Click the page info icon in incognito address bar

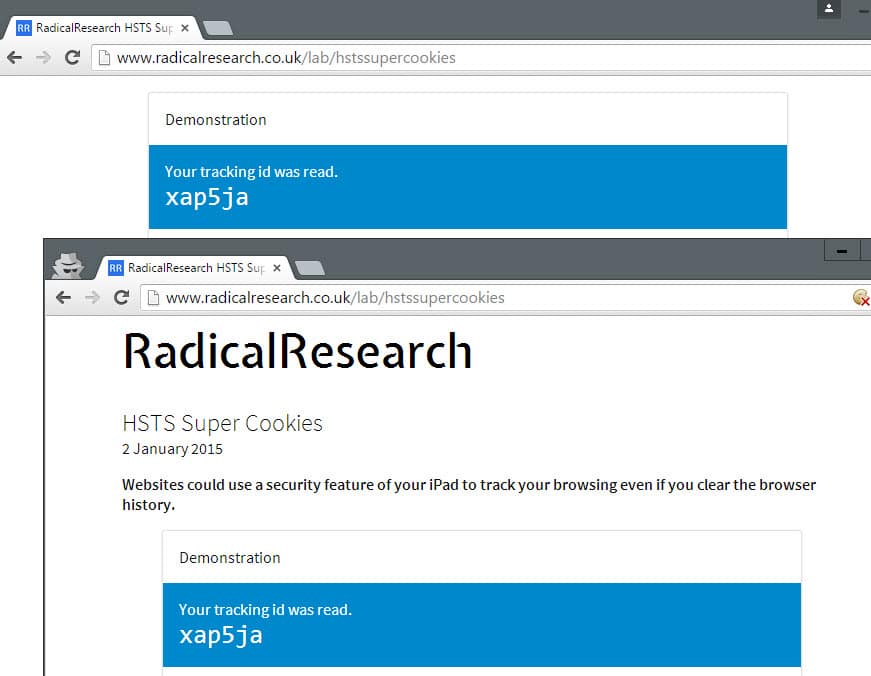152,297
